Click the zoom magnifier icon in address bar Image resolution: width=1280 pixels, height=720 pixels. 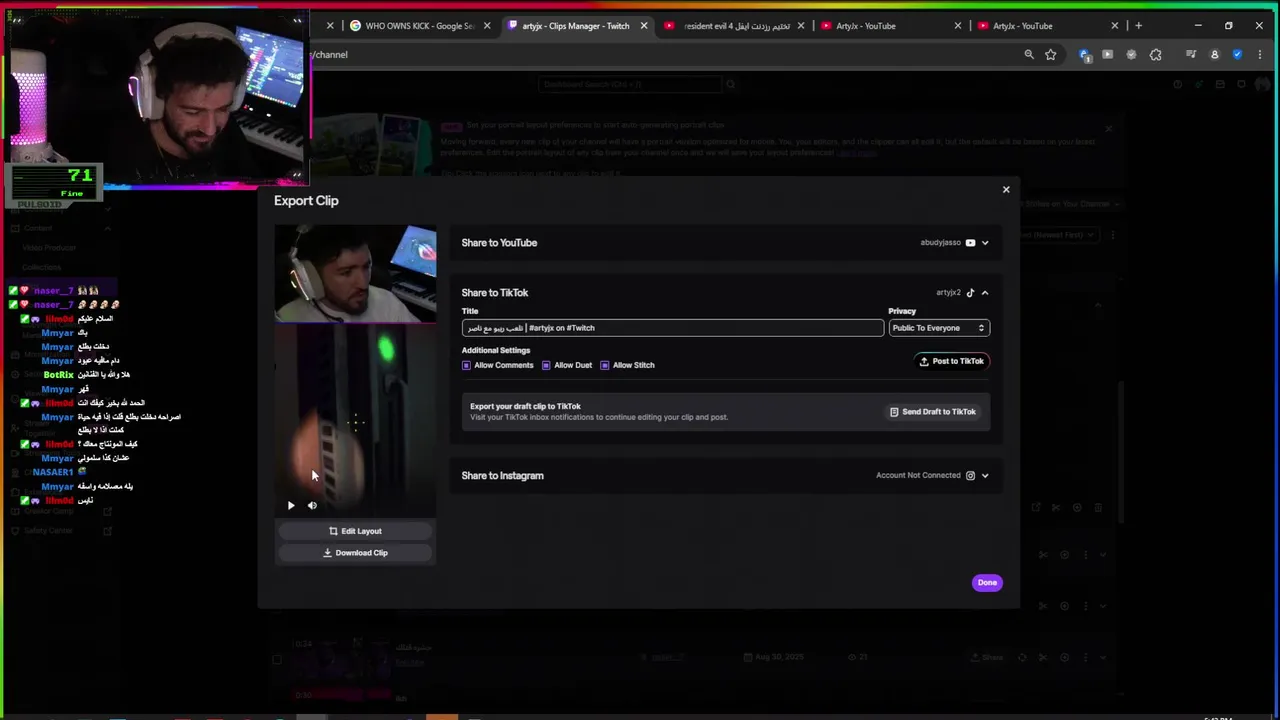[x=1029, y=55]
